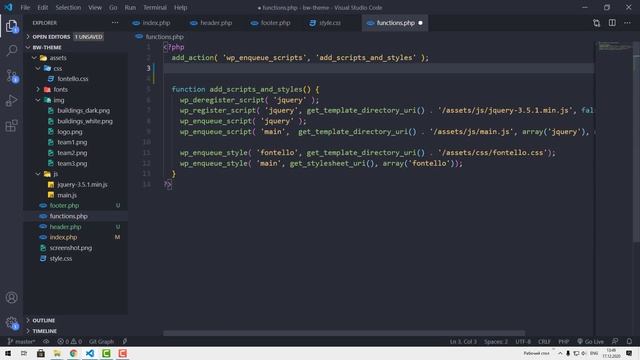
Task: Click the master branch indicator in status bar
Action: pos(21,341)
